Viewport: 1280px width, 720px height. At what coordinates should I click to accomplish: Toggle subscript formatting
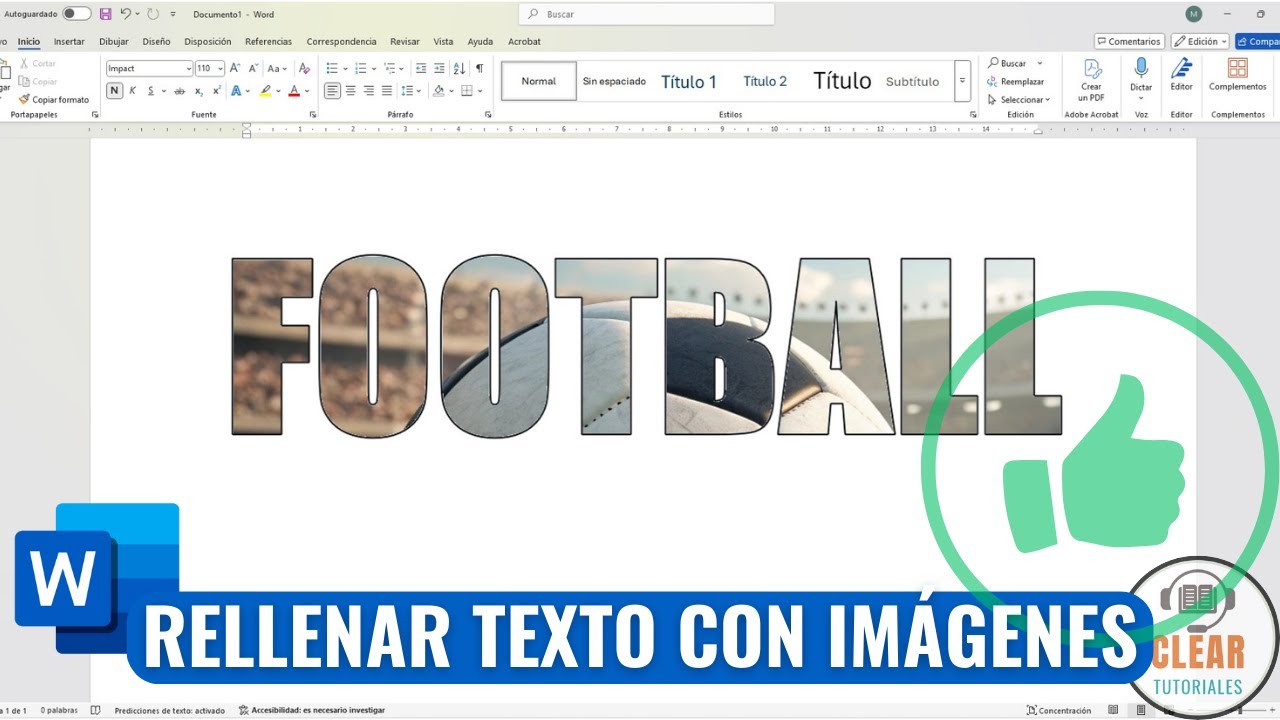[x=199, y=91]
